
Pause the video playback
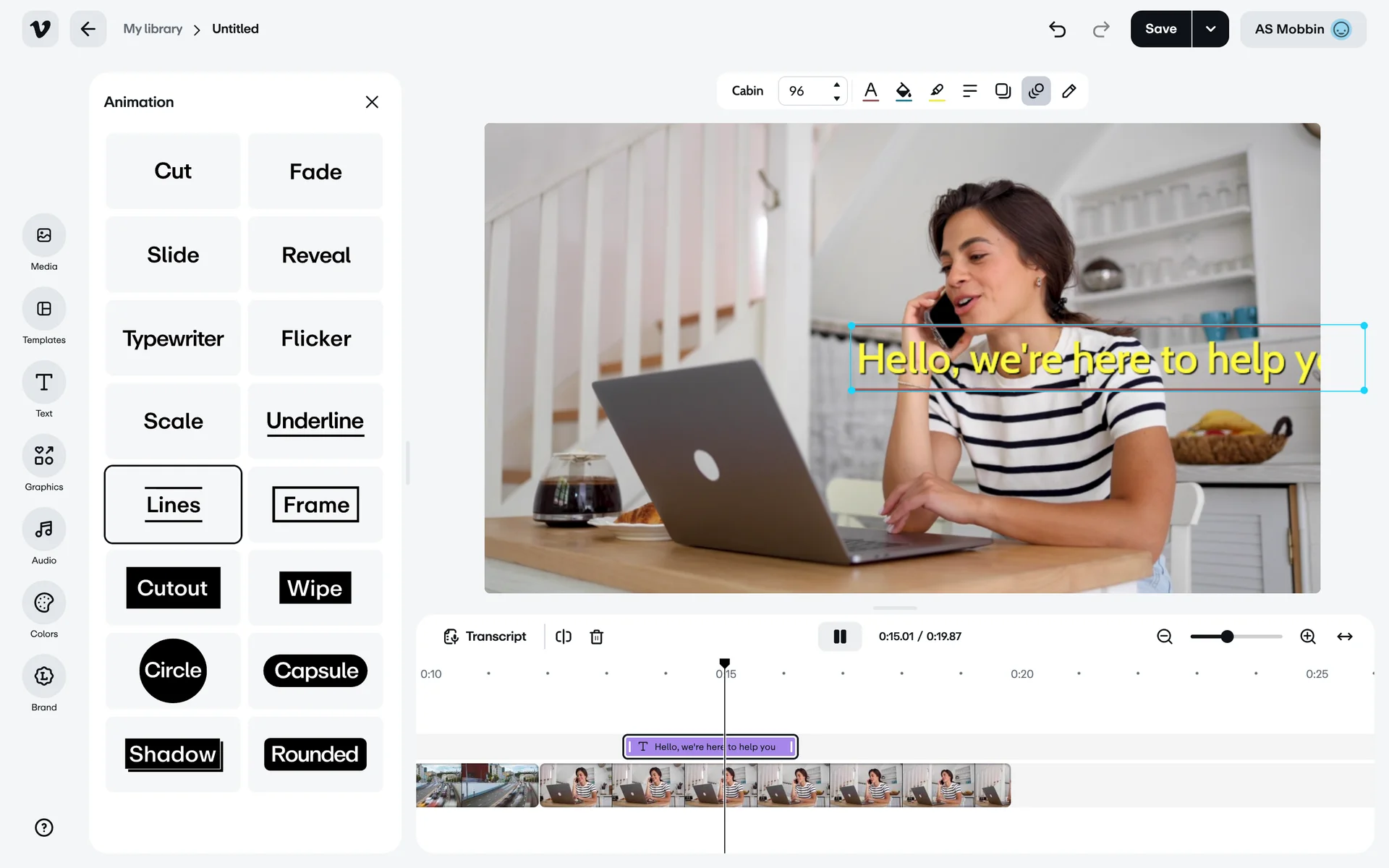[839, 637]
